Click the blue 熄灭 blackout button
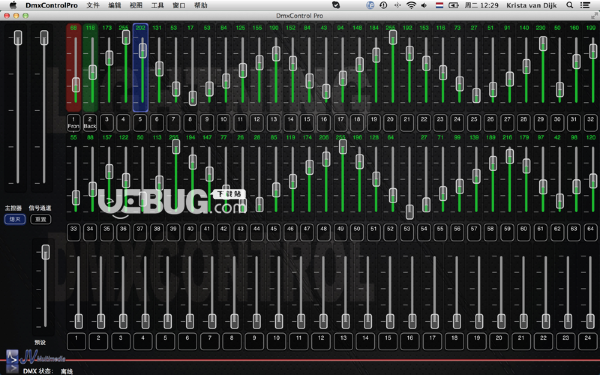Image resolution: width=600 pixels, height=375 pixels. tap(15, 219)
